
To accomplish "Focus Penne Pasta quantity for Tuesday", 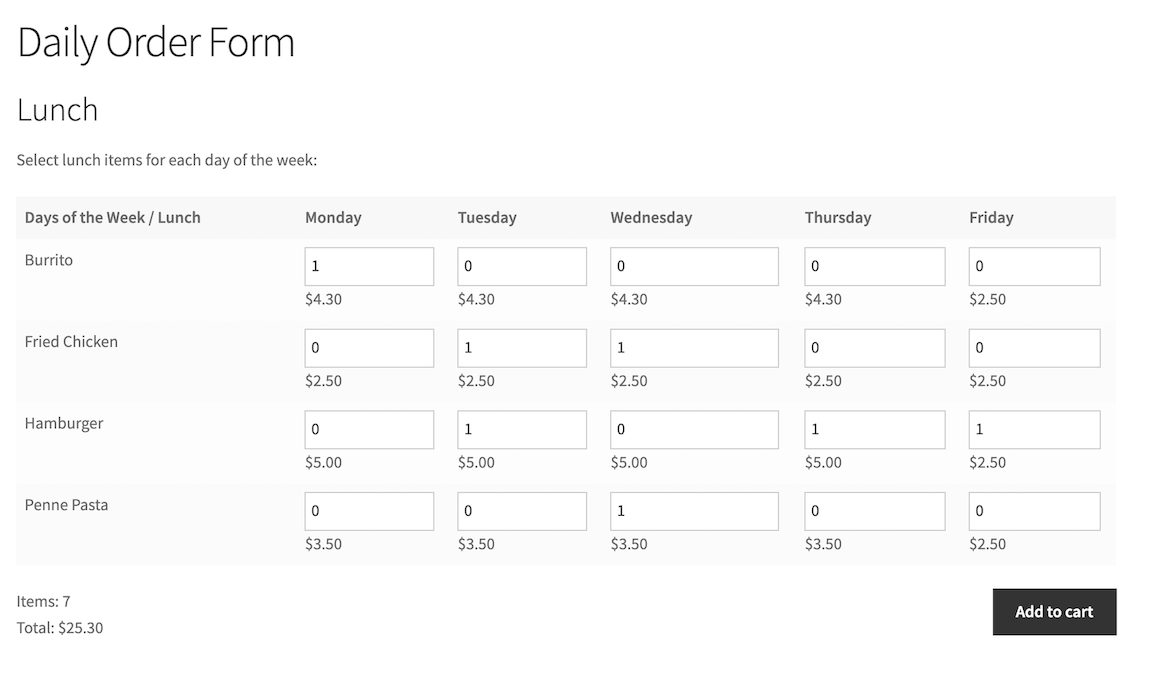I will pos(522,511).
